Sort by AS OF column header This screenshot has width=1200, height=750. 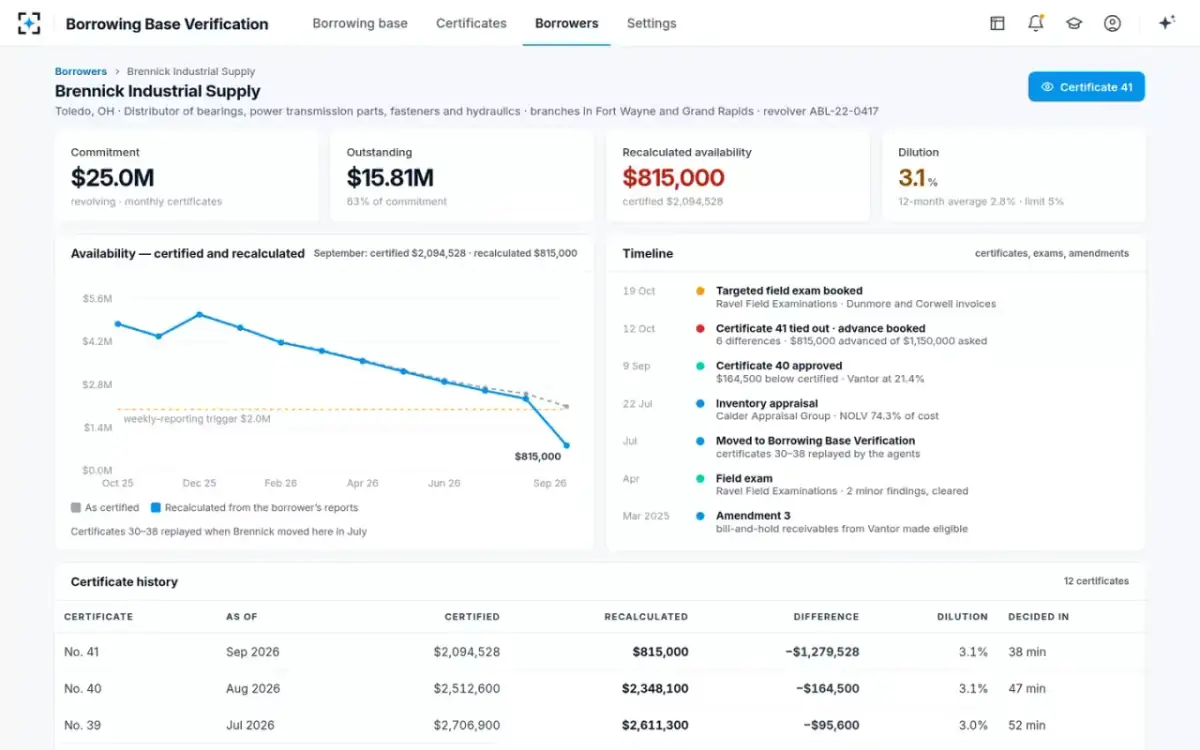click(241, 617)
